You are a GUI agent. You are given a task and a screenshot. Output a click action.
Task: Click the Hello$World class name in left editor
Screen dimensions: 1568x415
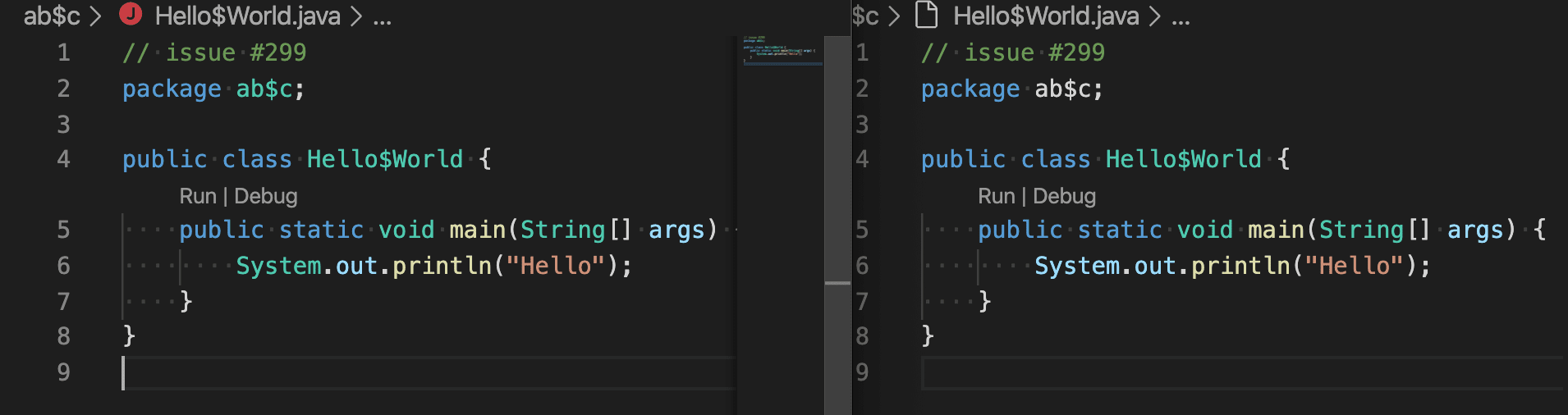point(384,159)
